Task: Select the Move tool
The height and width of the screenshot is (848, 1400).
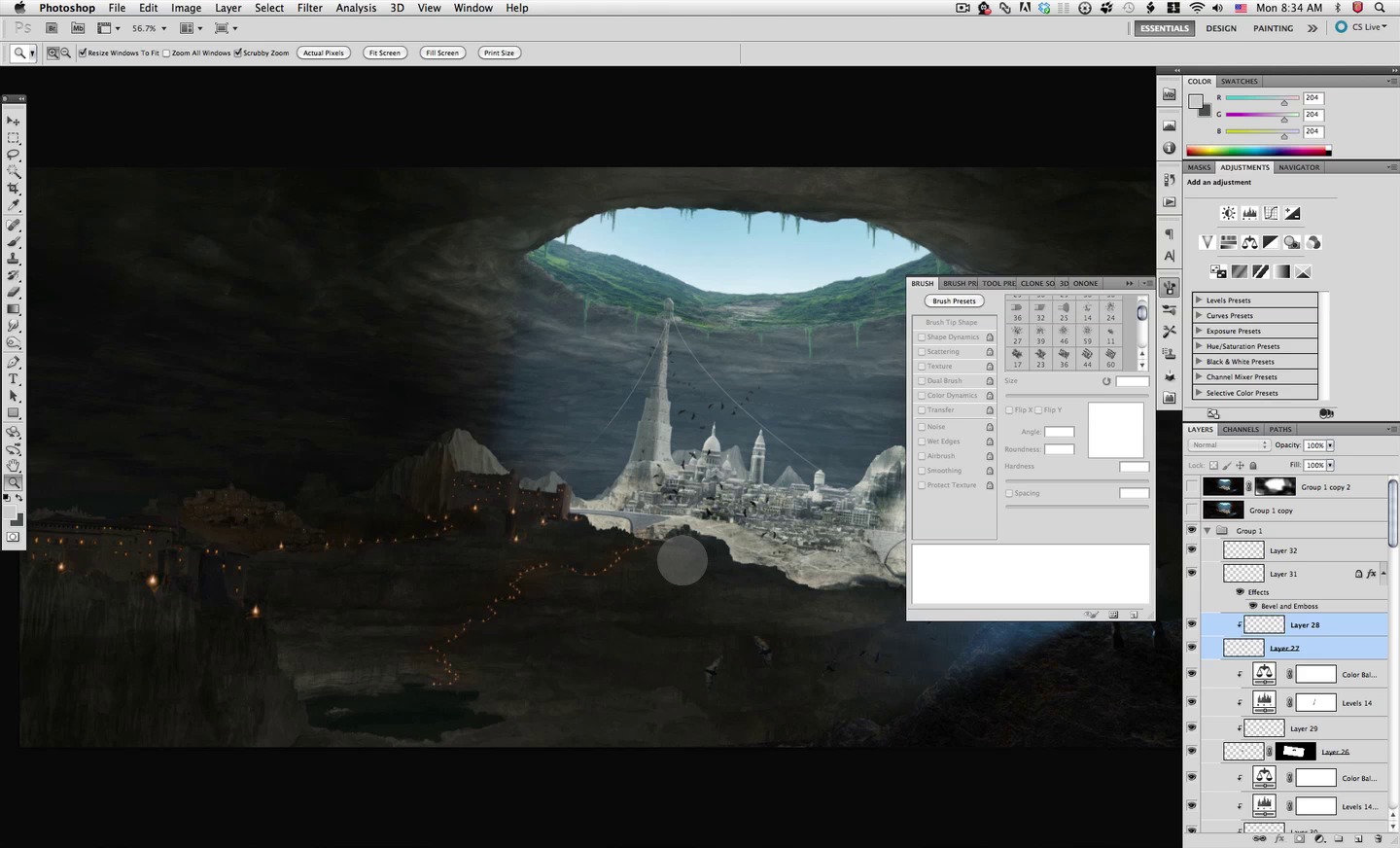Action: pyautogui.click(x=14, y=121)
